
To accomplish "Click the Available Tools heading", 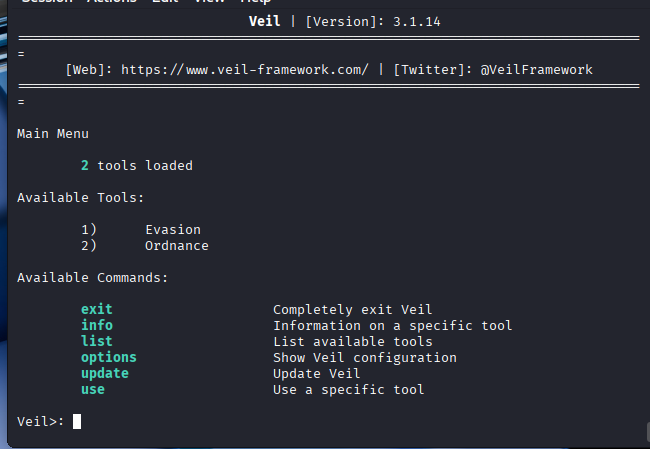I will pos(81,198).
